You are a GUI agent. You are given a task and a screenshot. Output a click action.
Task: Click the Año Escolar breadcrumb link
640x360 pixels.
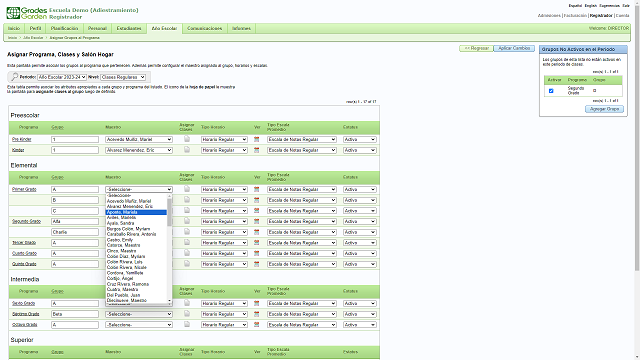click(x=33, y=38)
